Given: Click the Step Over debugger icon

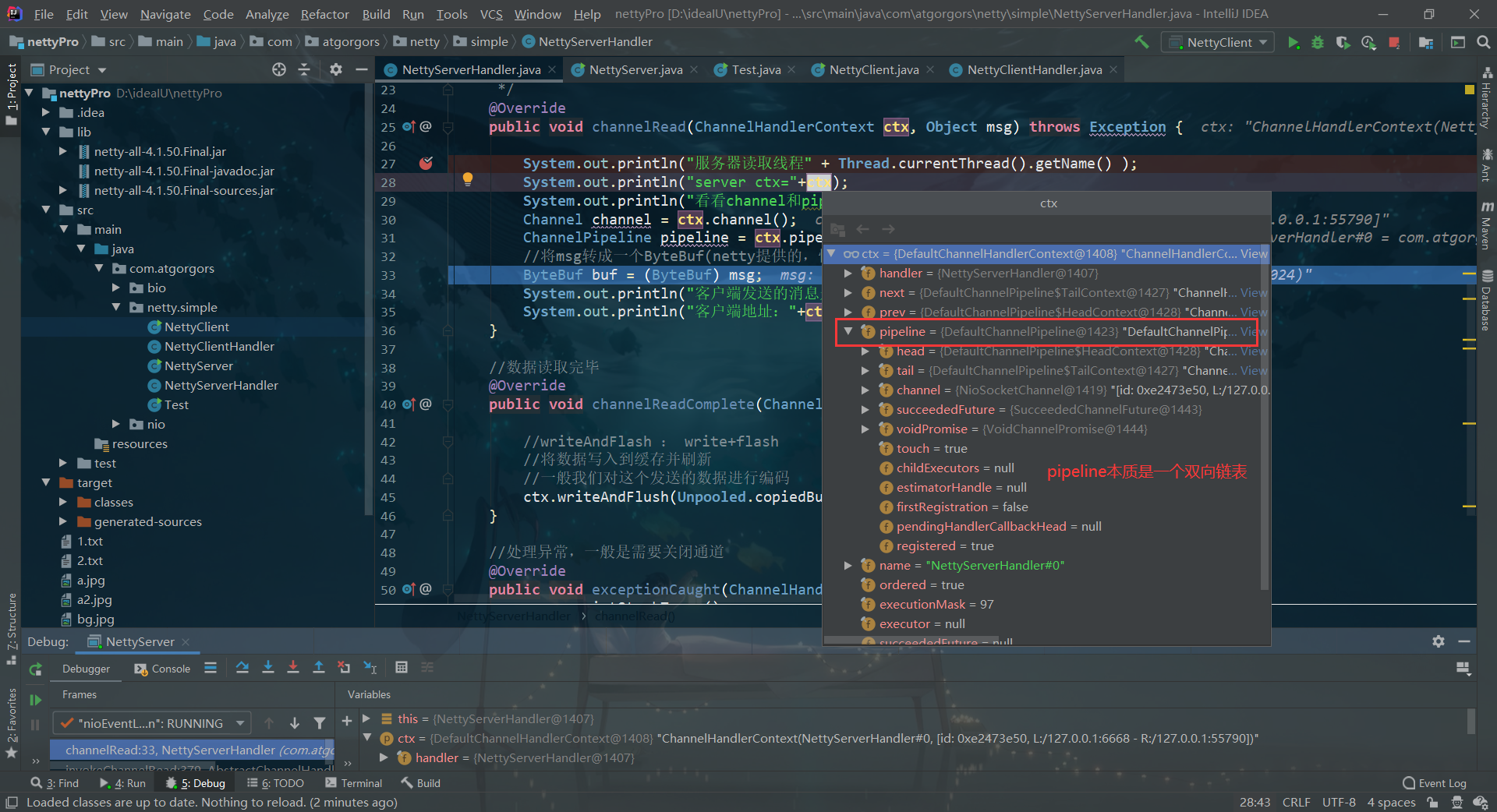Looking at the screenshot, I should (x=242, y=668).
